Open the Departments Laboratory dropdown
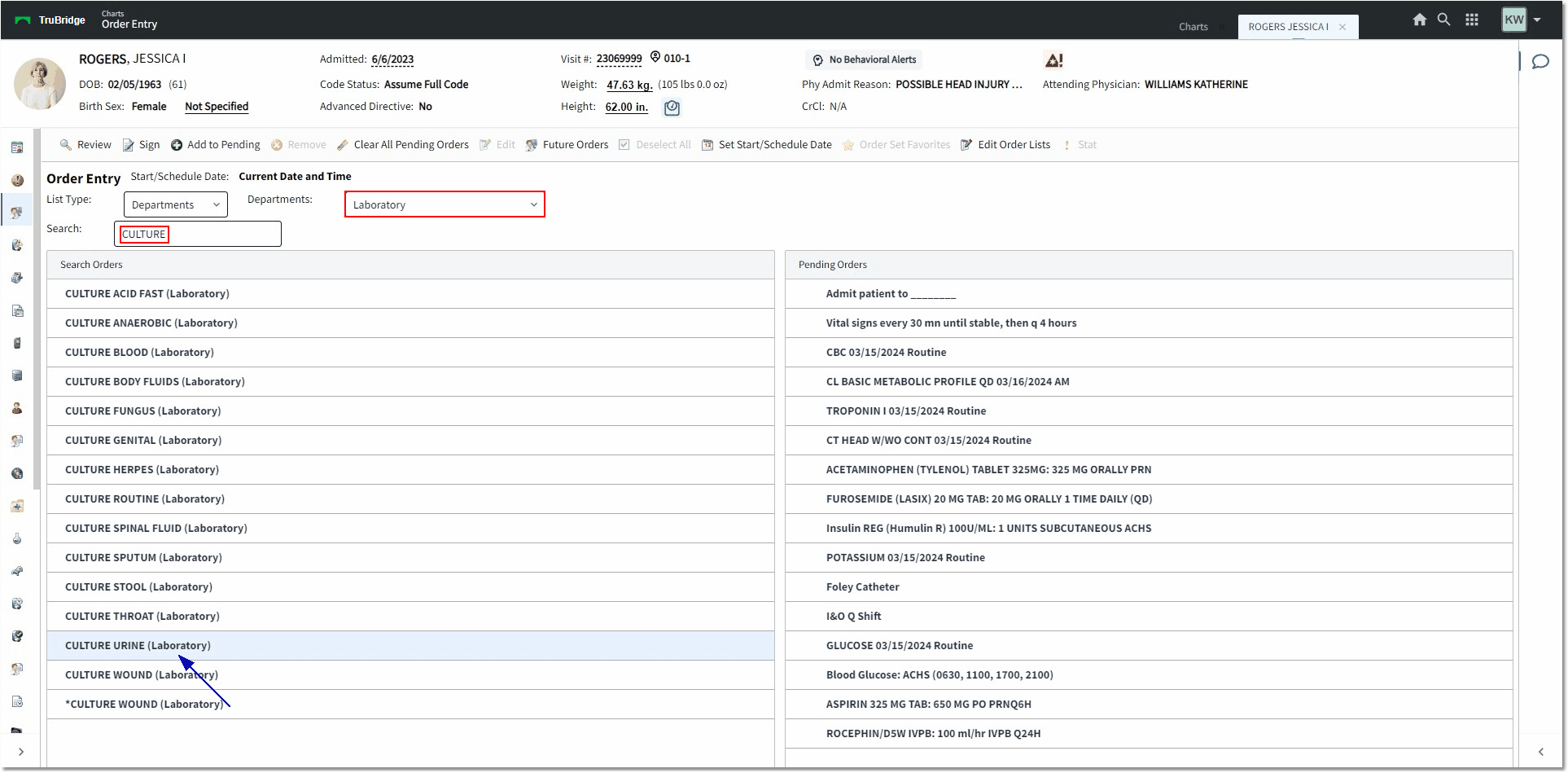 445,204
